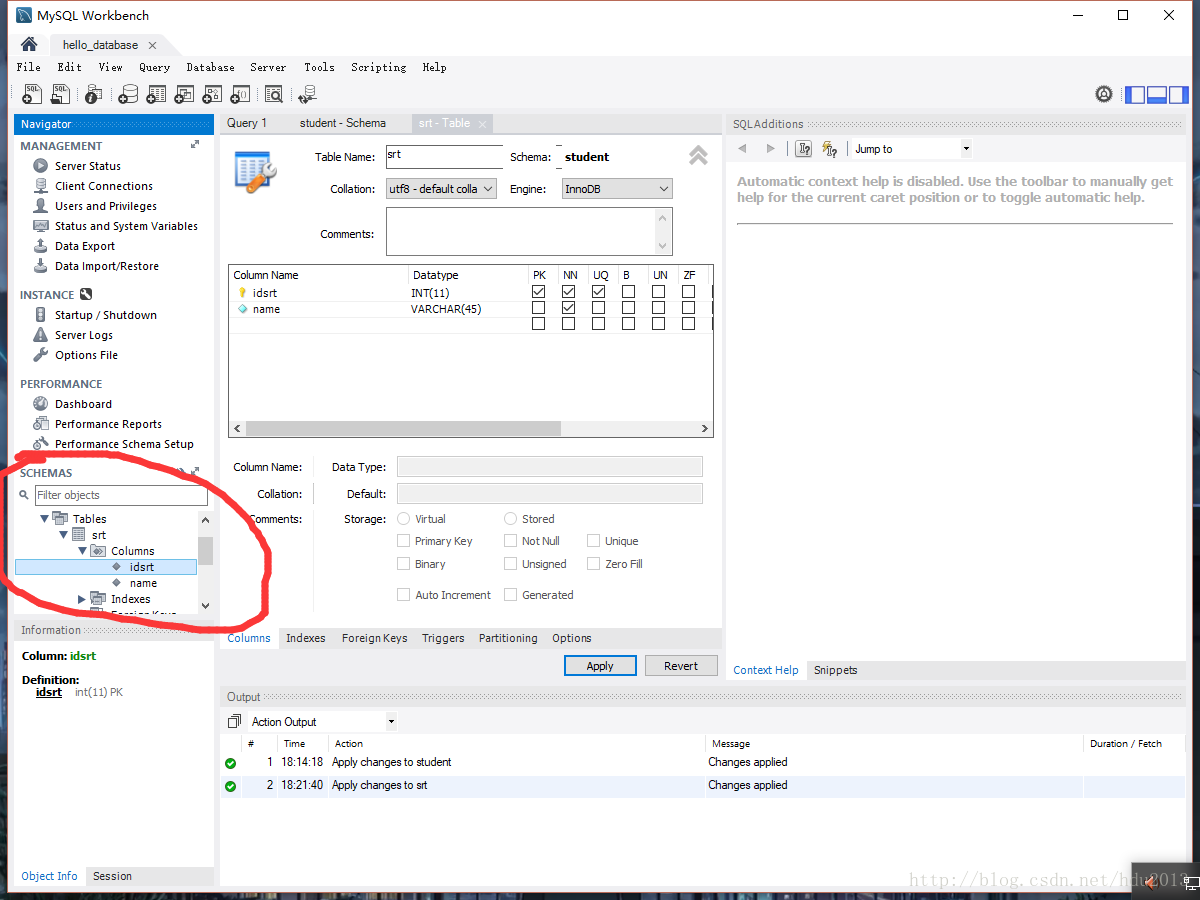Open the Scripting menu
The image size is (1200, 900).
(378, 67)
